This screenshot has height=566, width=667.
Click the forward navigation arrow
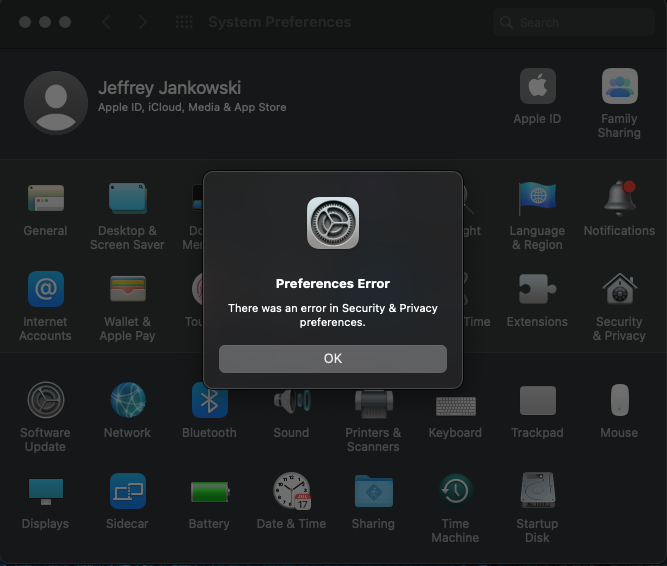click(x=143, y=22)
